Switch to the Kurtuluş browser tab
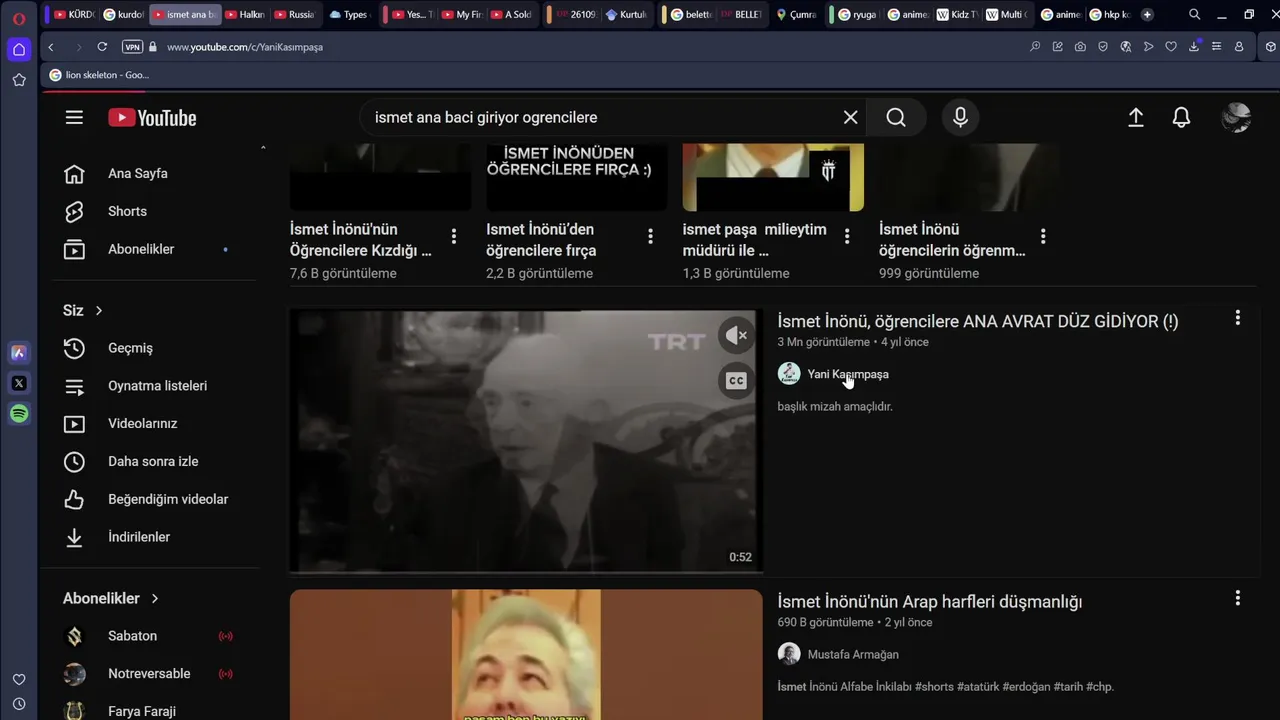1280x720 pixels. [x=626, y=15]
